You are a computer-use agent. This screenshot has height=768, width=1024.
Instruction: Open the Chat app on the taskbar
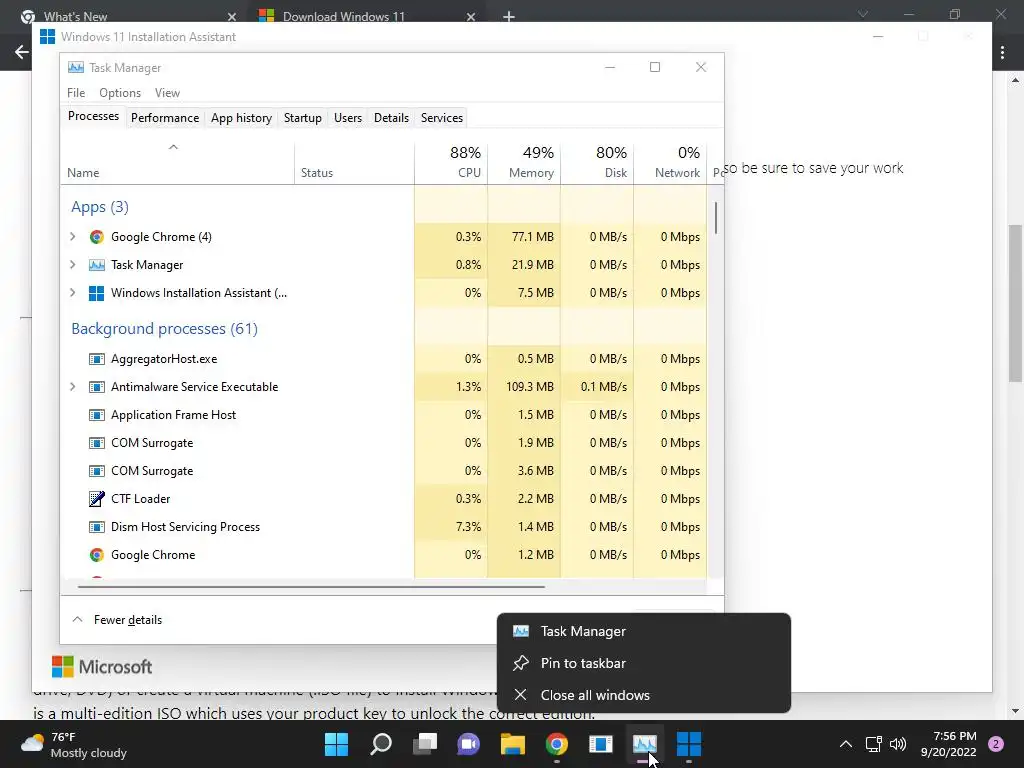[469, 744]
